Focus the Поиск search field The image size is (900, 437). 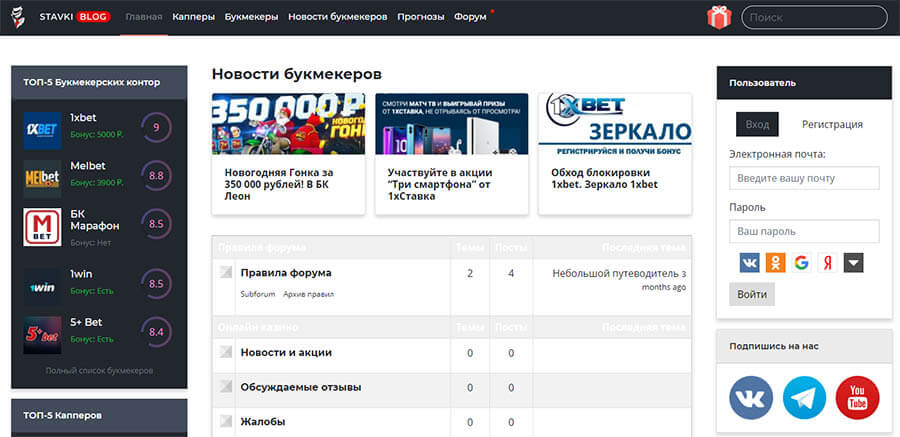[814, 17]
